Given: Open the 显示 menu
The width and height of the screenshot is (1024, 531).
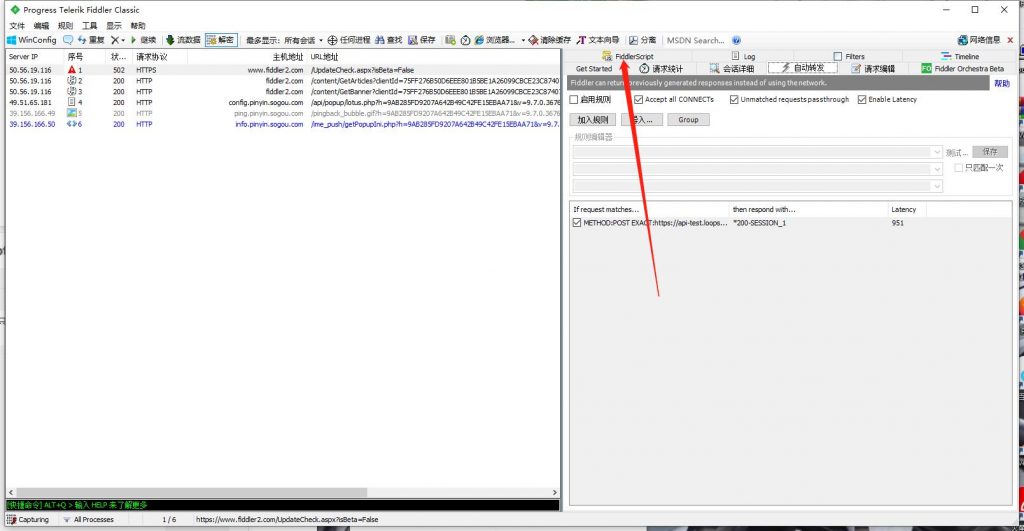Looking at the screenshot, I should [114, 25].
